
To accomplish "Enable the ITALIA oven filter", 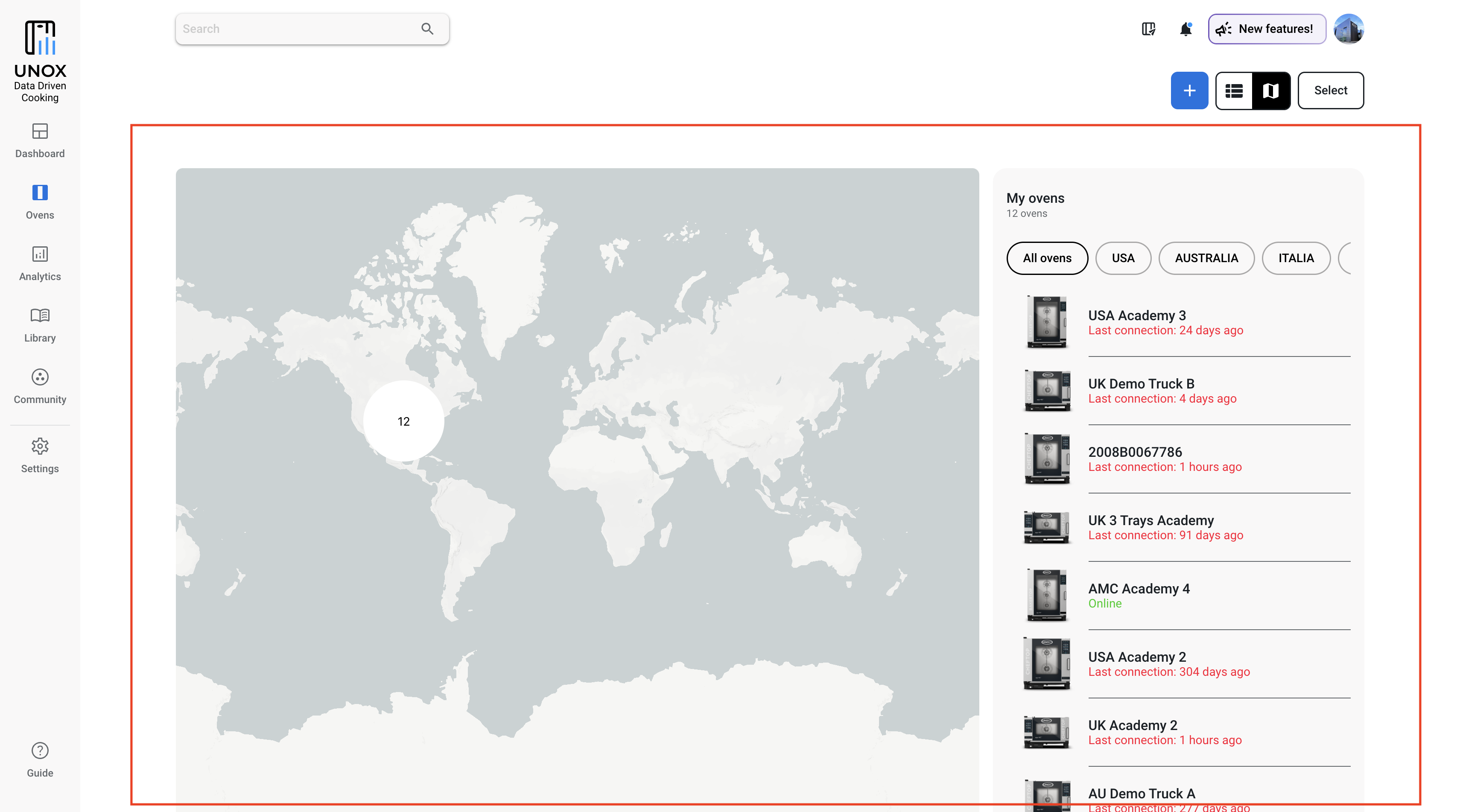I will tap(1296, 258).
